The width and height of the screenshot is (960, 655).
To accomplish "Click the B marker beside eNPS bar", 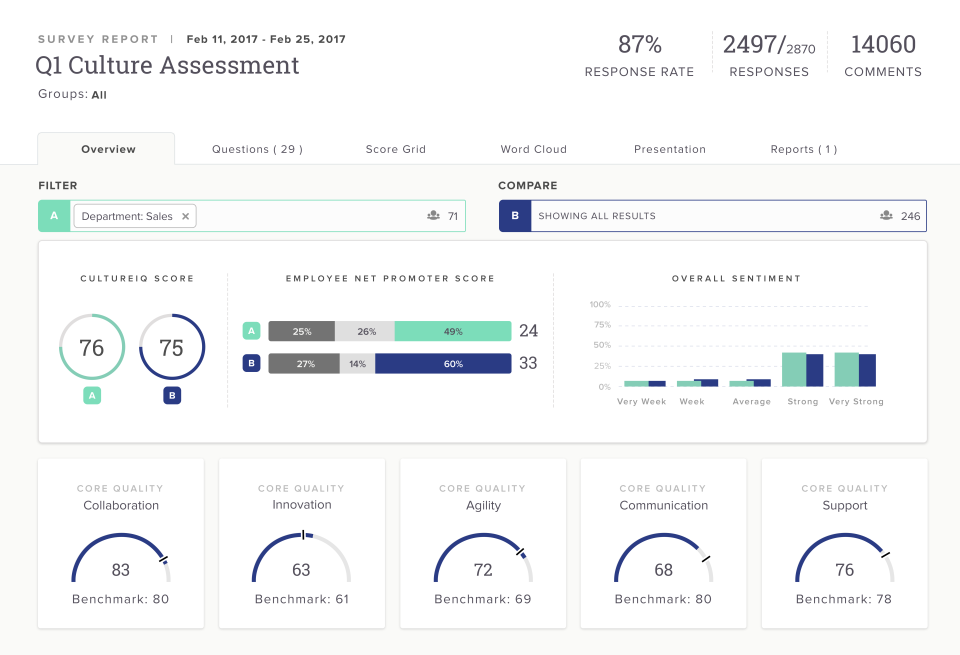I will [x=252, y=363].
